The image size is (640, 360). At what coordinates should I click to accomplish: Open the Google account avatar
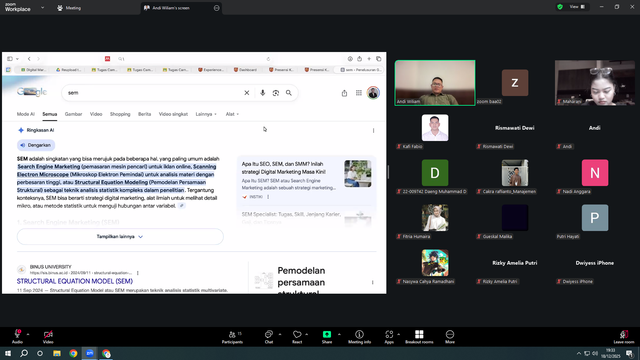[373, 93]
